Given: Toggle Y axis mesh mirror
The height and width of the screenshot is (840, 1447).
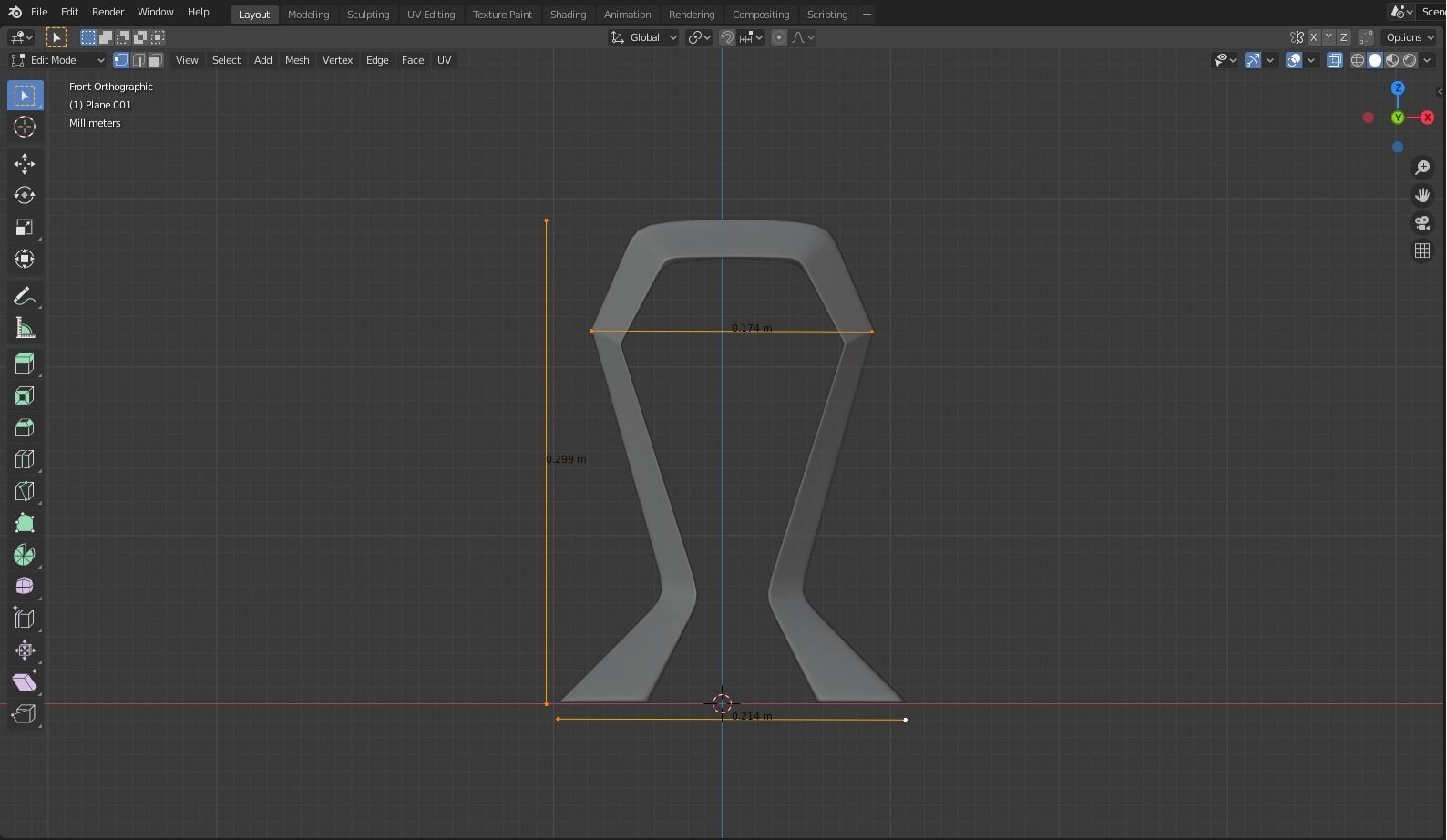Looking at the screenshot, I should pos(1329,37).
